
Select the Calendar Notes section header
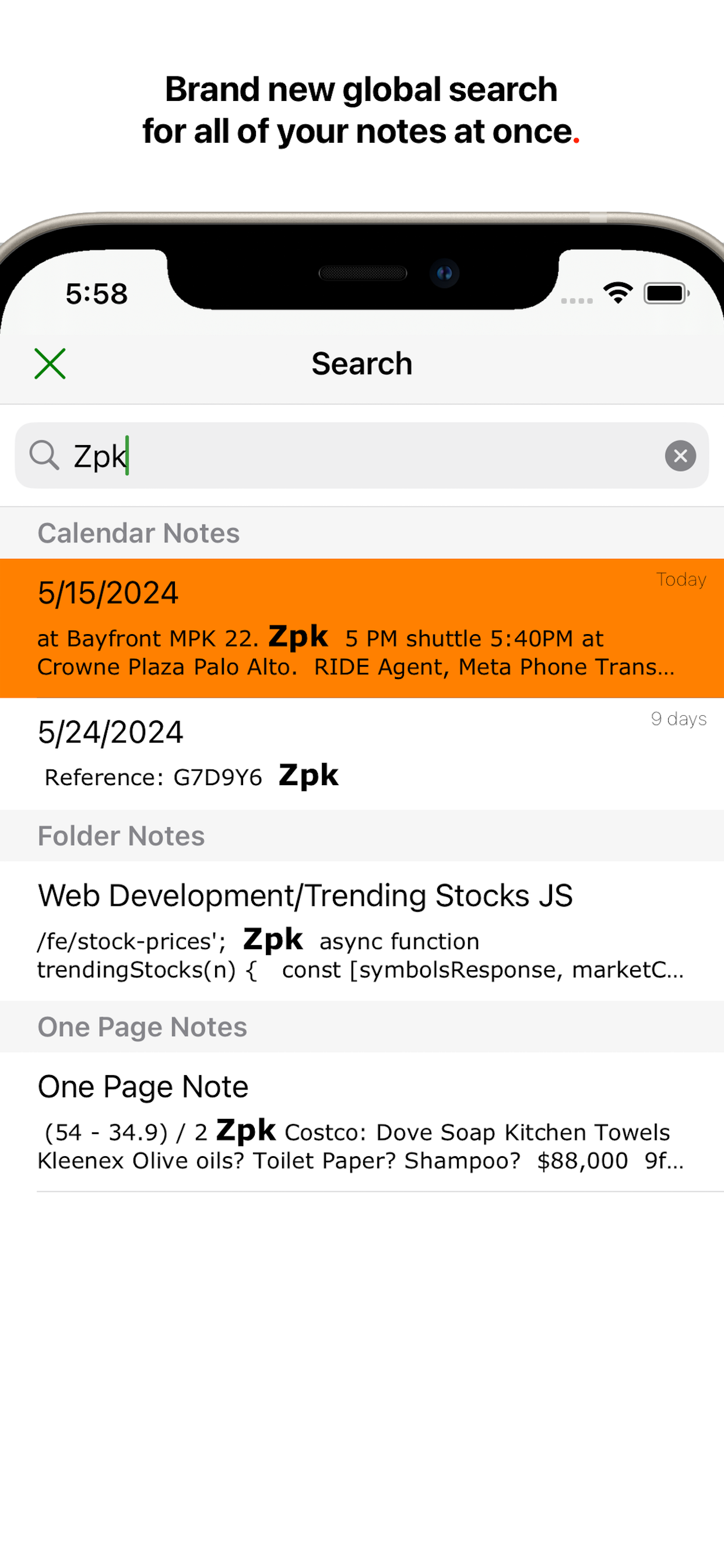[139, 533]
